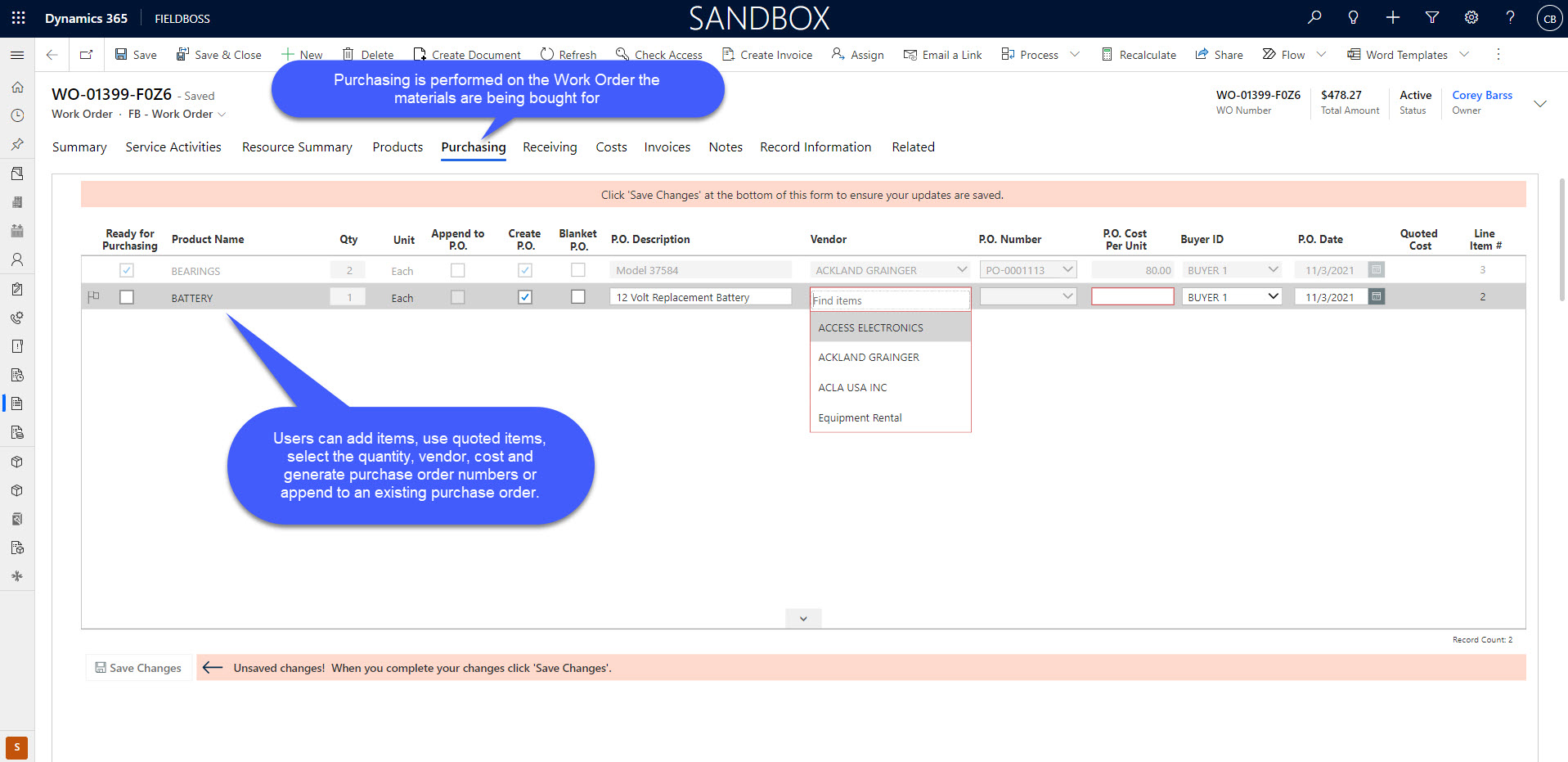Click the search magnifier icon in header
This screenshot has width=1568, height=762.
click(1314, 17)
